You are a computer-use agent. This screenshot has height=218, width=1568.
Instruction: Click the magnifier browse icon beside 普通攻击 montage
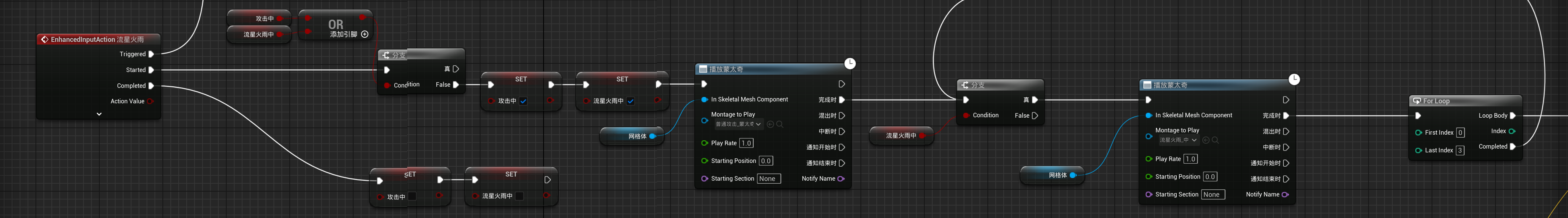[x=780, y=124]
